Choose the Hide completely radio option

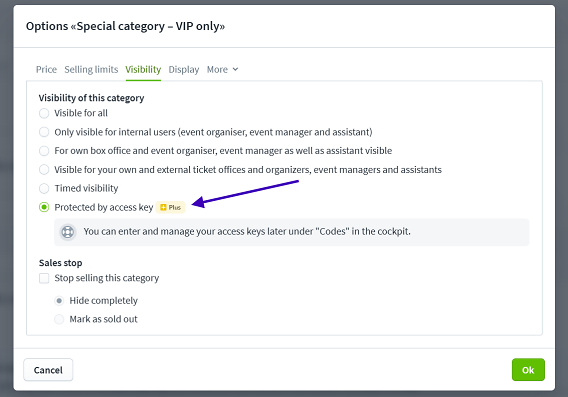(x=59, y=301)
